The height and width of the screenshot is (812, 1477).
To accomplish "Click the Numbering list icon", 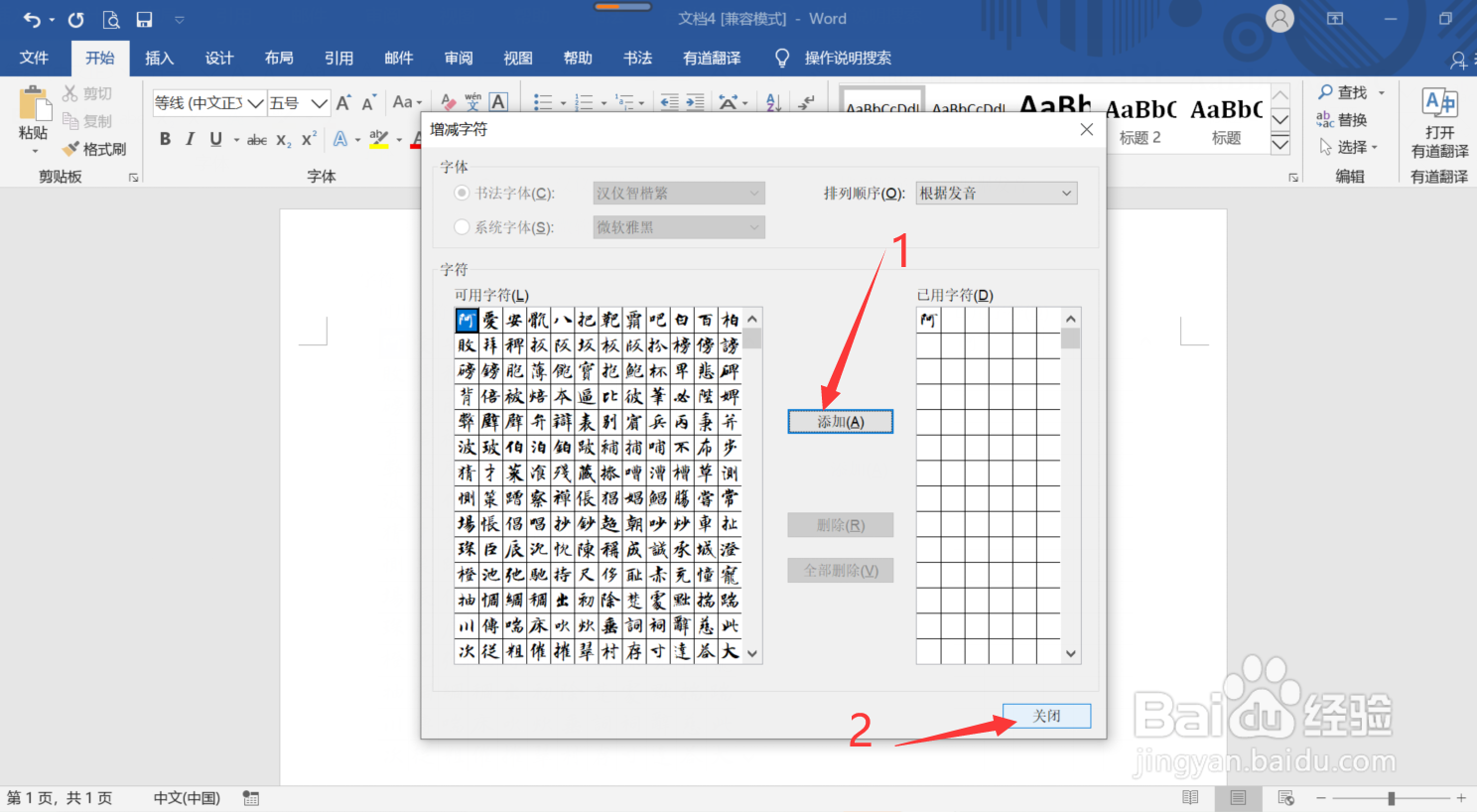I will tap(584, 102).
